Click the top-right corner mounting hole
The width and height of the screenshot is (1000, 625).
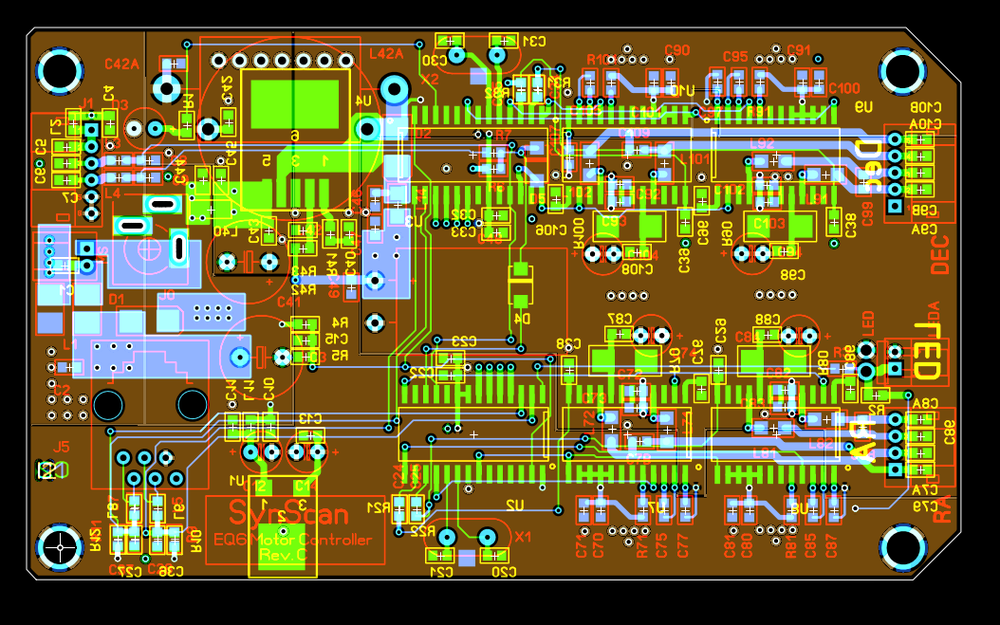[x=902, y=70]
